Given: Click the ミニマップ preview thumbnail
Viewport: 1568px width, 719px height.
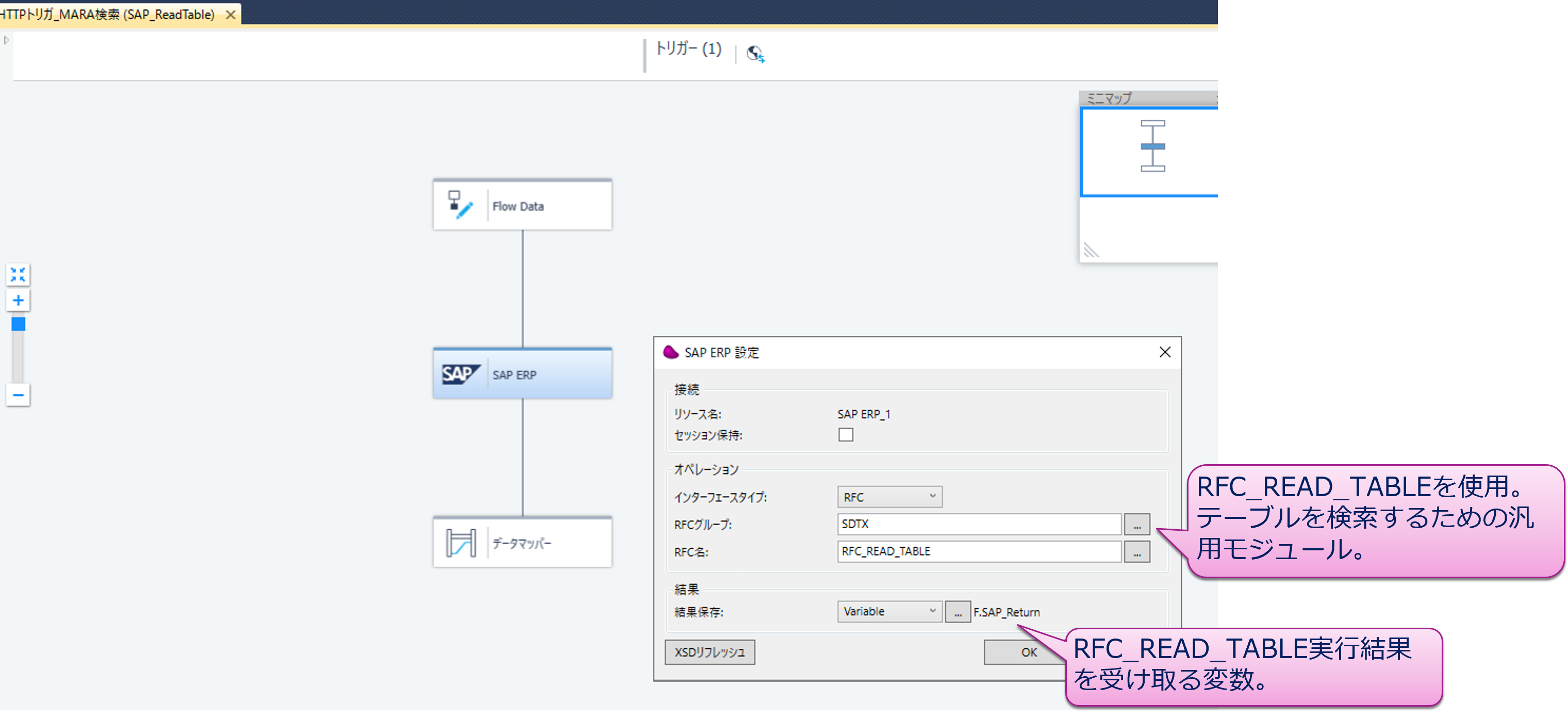Looking at the screenshot, I should (x=1150, y=152).
